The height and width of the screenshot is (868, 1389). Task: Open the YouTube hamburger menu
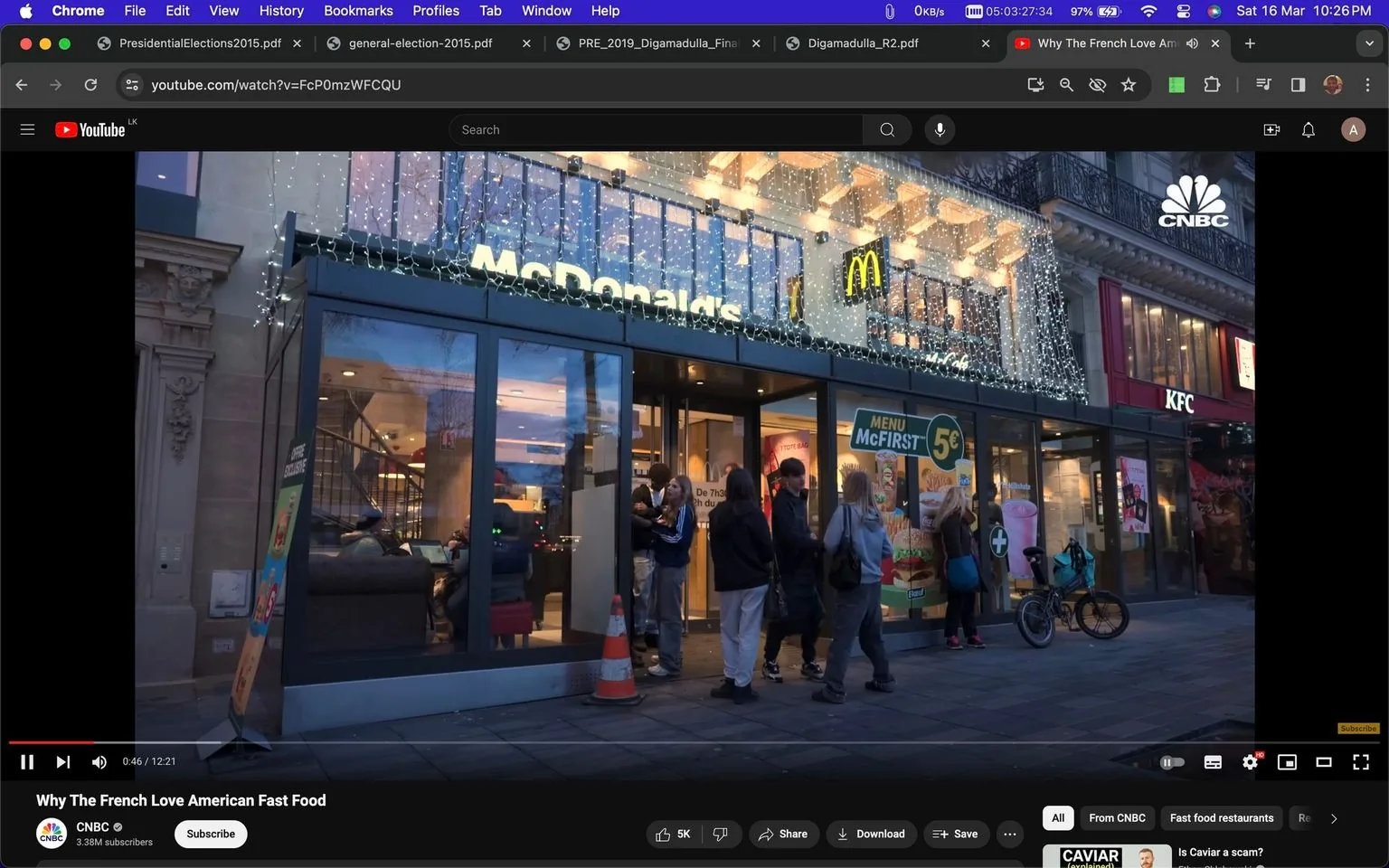[27, 129]
